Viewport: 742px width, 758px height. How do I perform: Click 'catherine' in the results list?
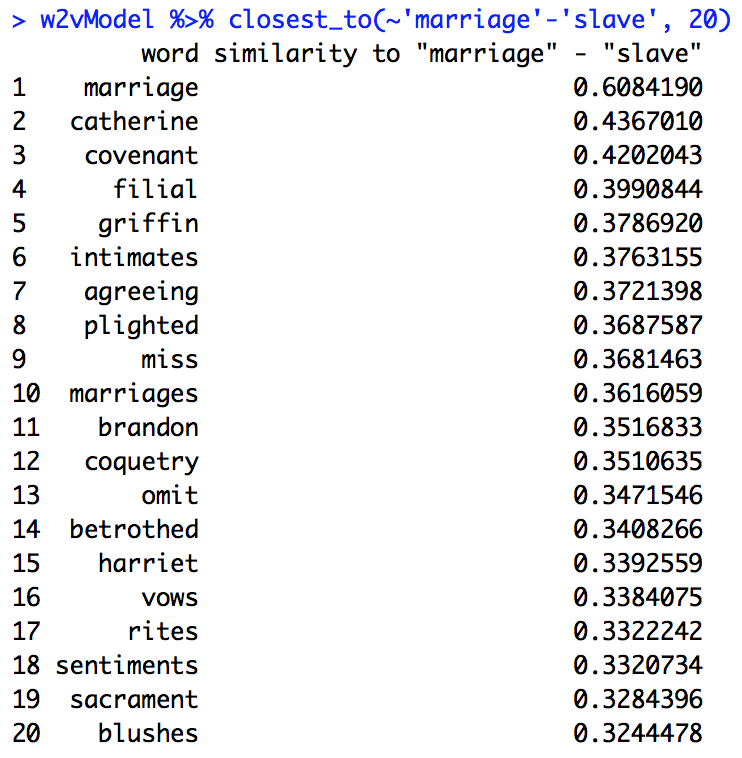134,122
